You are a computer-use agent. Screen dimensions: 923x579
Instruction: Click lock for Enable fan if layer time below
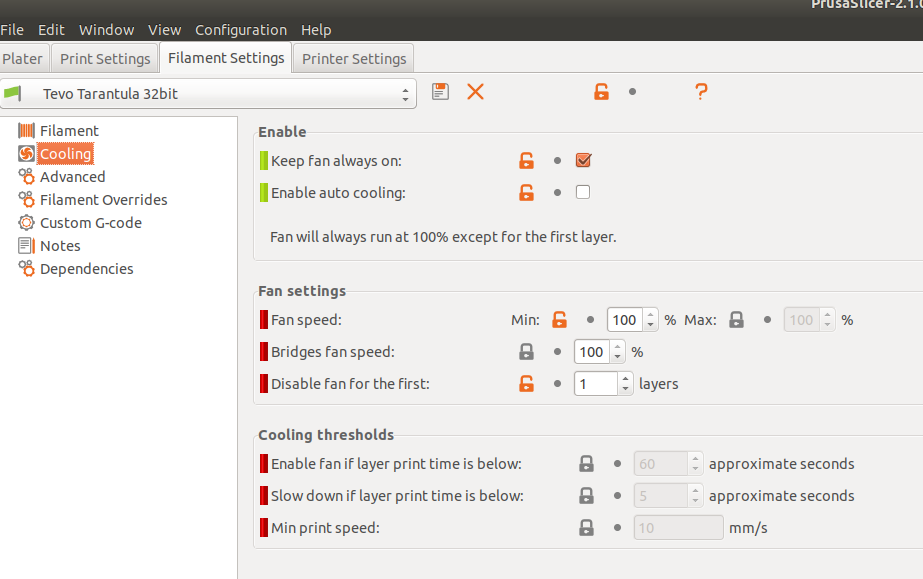click(x=586, y=464)
